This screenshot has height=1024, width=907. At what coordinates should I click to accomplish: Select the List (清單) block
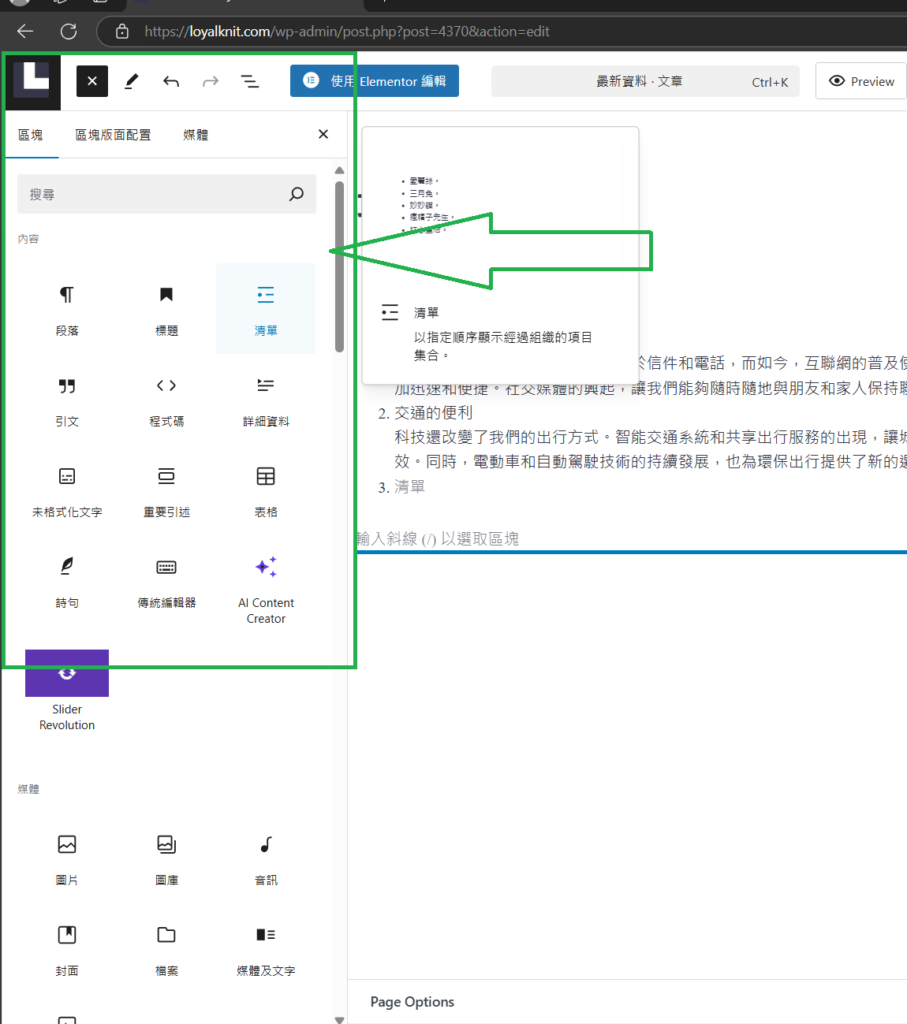pos(266,309)
